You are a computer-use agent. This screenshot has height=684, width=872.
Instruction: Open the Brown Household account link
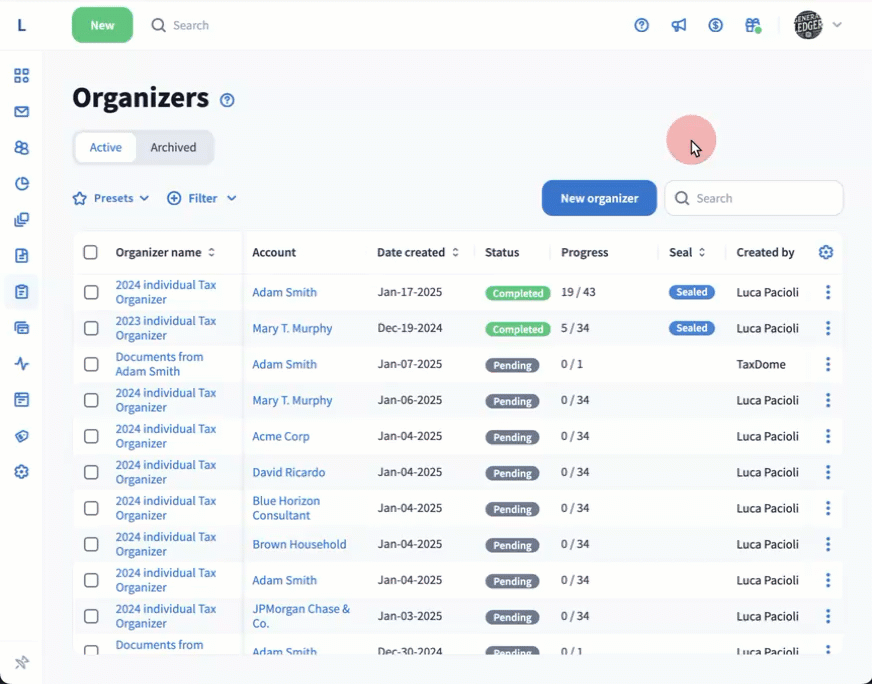299,544
